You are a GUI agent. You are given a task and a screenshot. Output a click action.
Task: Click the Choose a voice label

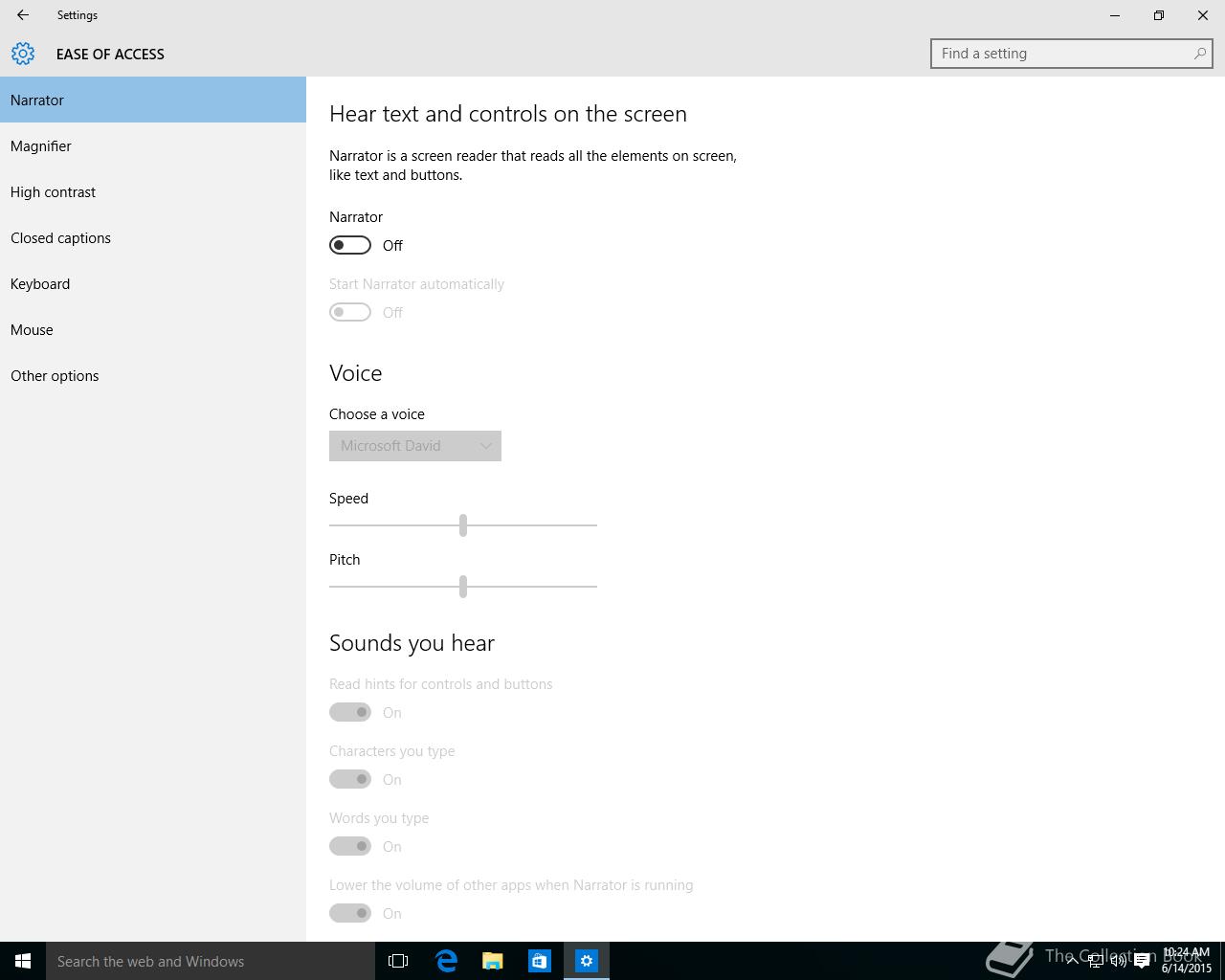pos(377,414)
